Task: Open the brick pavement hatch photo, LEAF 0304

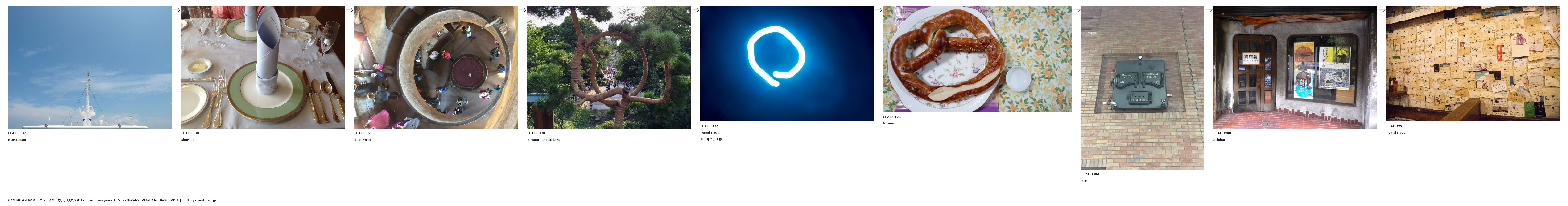Action: [x=1143, y=88]
